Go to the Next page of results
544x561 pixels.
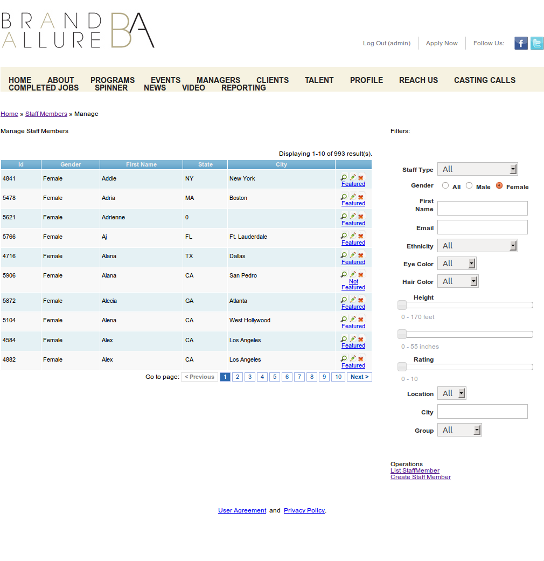click(x=359, y=377)
